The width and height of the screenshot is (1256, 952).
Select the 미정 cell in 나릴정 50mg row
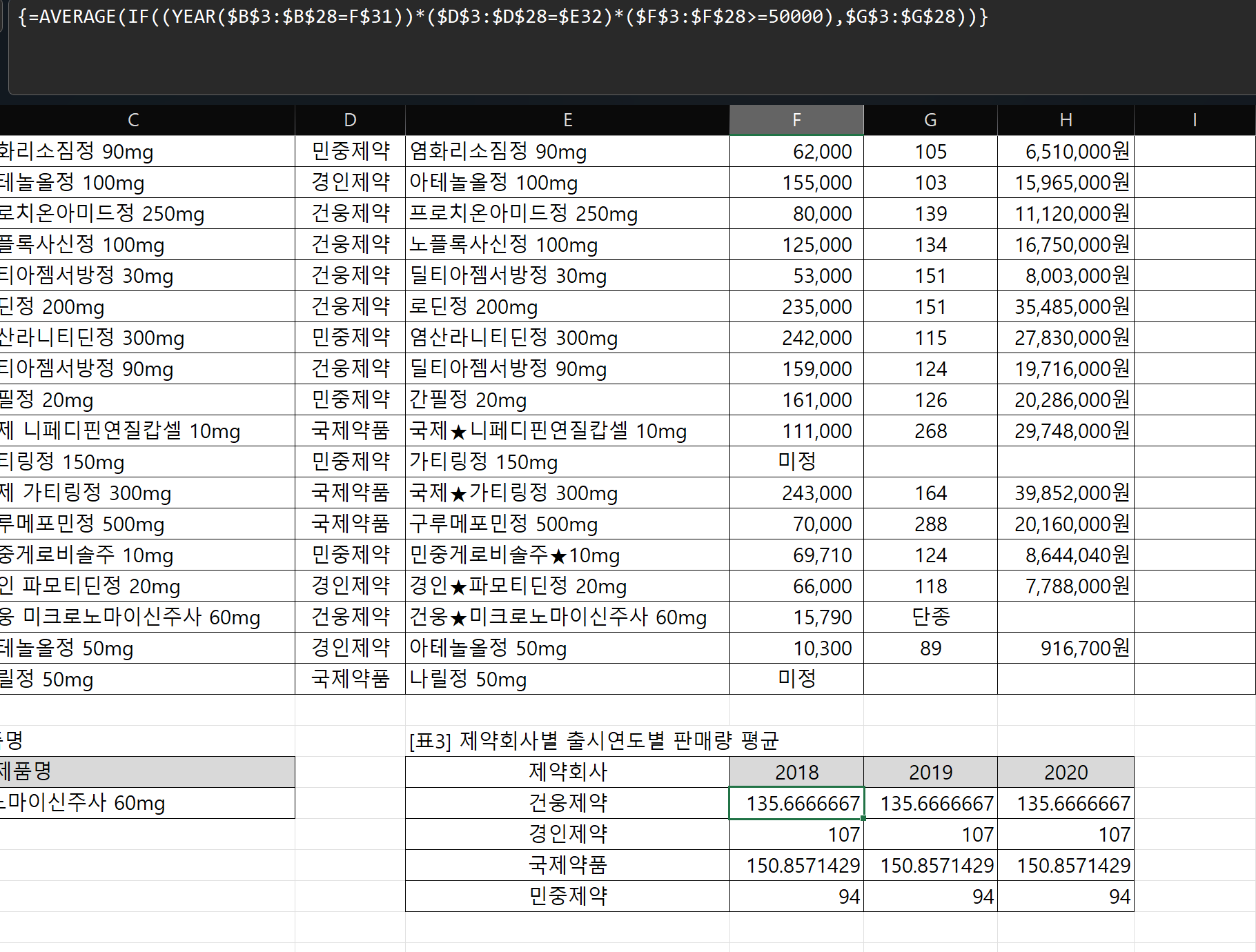pyautogui.click(x=796, y=679)
